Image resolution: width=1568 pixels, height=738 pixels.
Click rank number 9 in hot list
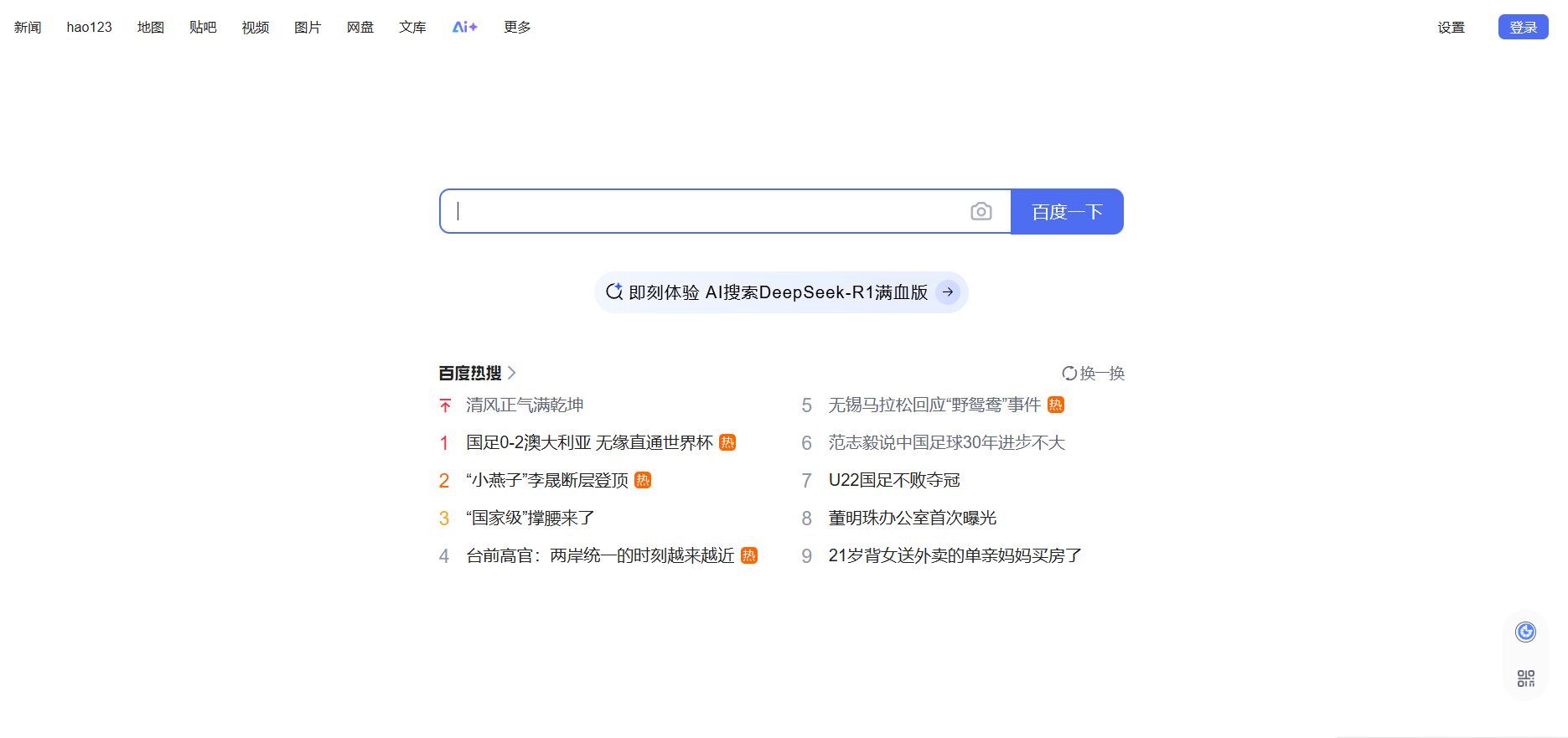click(x=806, y=556)
